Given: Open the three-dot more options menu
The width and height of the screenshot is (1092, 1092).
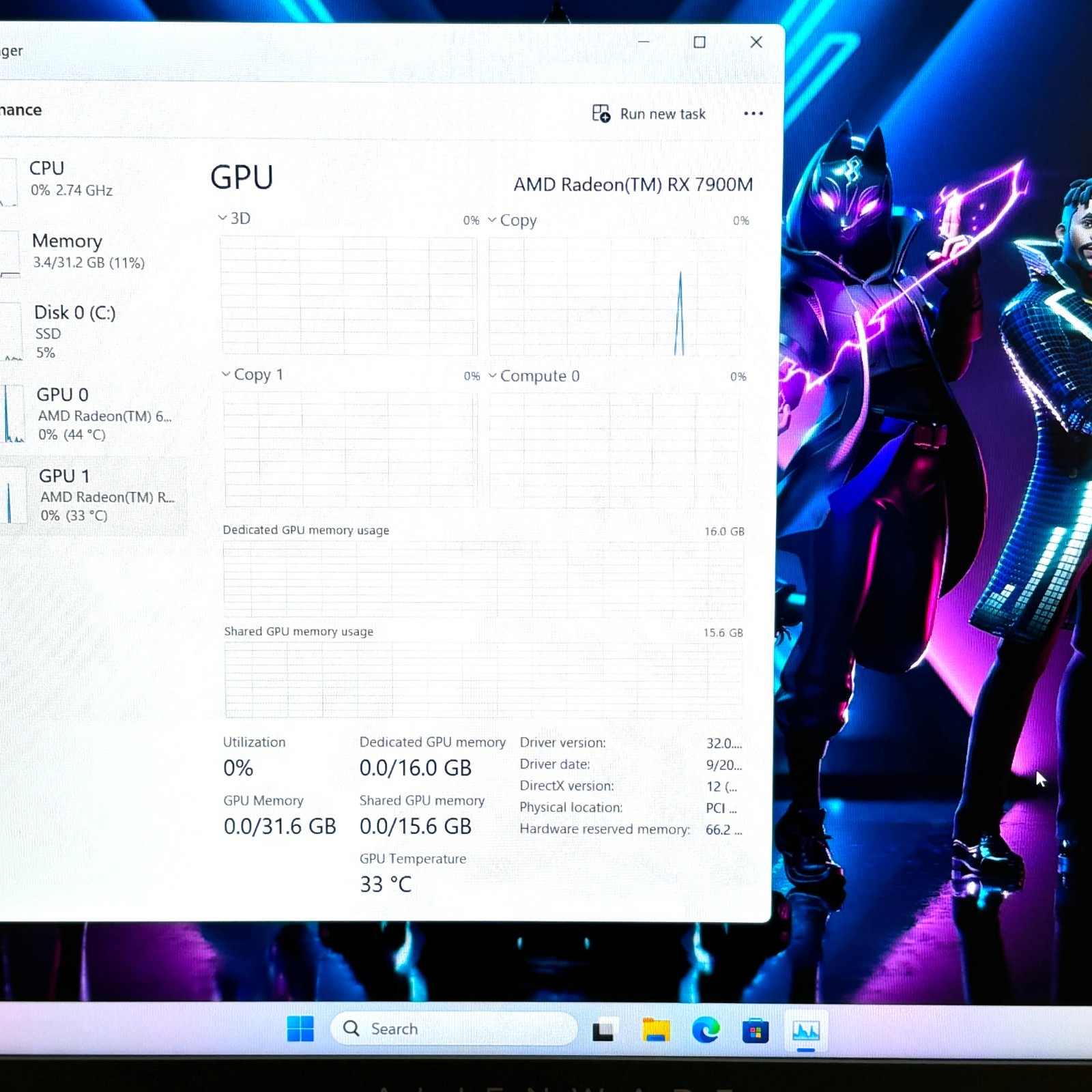Looking at the screenshot, I should (x=753, y=113).
